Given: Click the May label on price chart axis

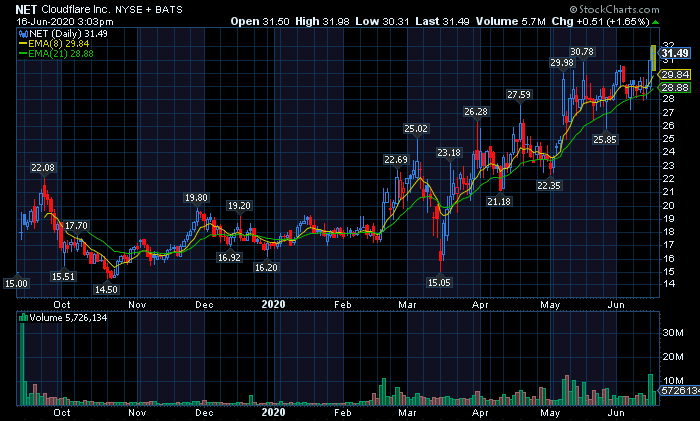Looking at the screenshot, I should (550, 305).
